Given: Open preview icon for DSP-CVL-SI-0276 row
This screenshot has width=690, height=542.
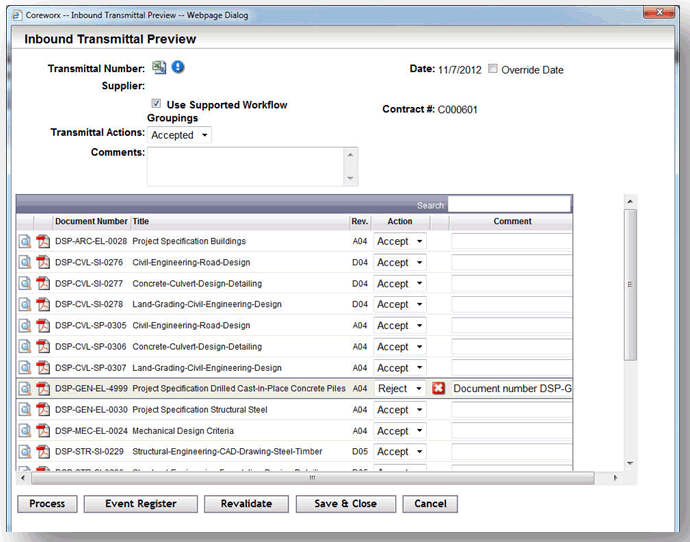Looking at the screenshot, I should point(25,262).
